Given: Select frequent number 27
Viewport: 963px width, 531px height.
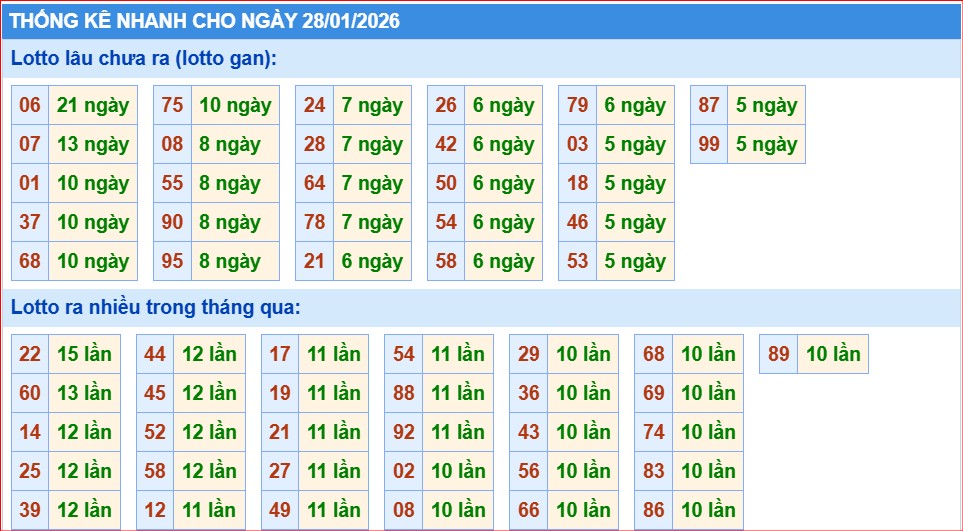Looking at the screenshot, I should coord(280,471).
